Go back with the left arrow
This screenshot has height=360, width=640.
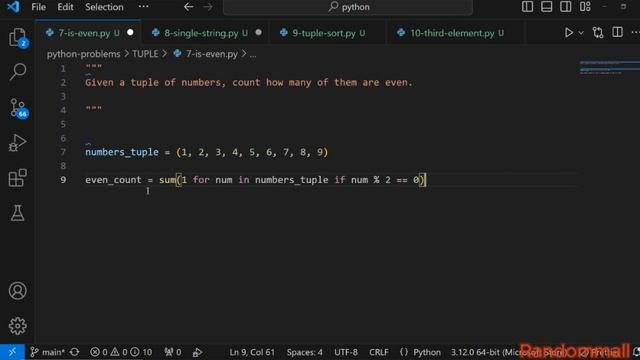(x=188, y=7)
